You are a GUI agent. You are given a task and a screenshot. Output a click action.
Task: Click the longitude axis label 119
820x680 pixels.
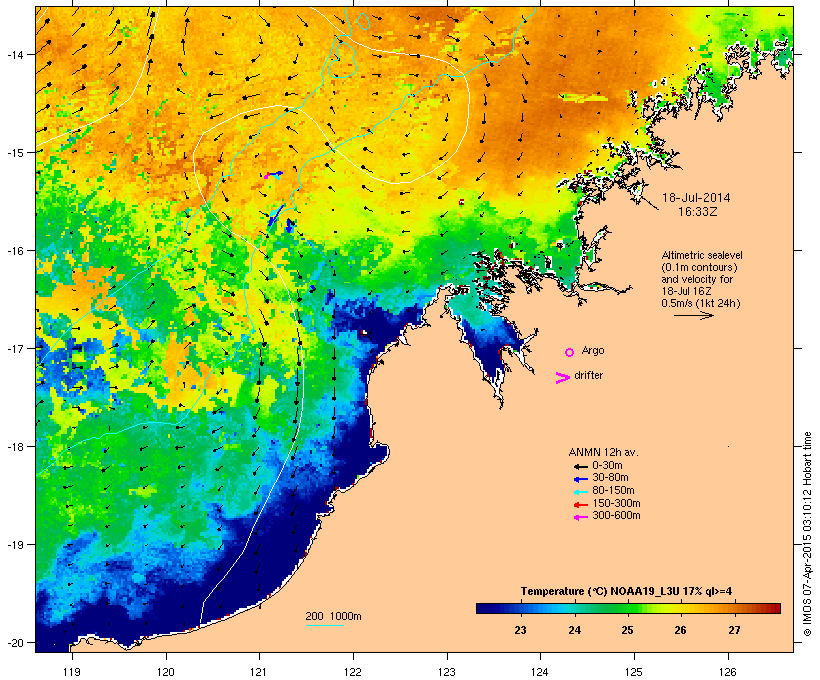point(72,672)
